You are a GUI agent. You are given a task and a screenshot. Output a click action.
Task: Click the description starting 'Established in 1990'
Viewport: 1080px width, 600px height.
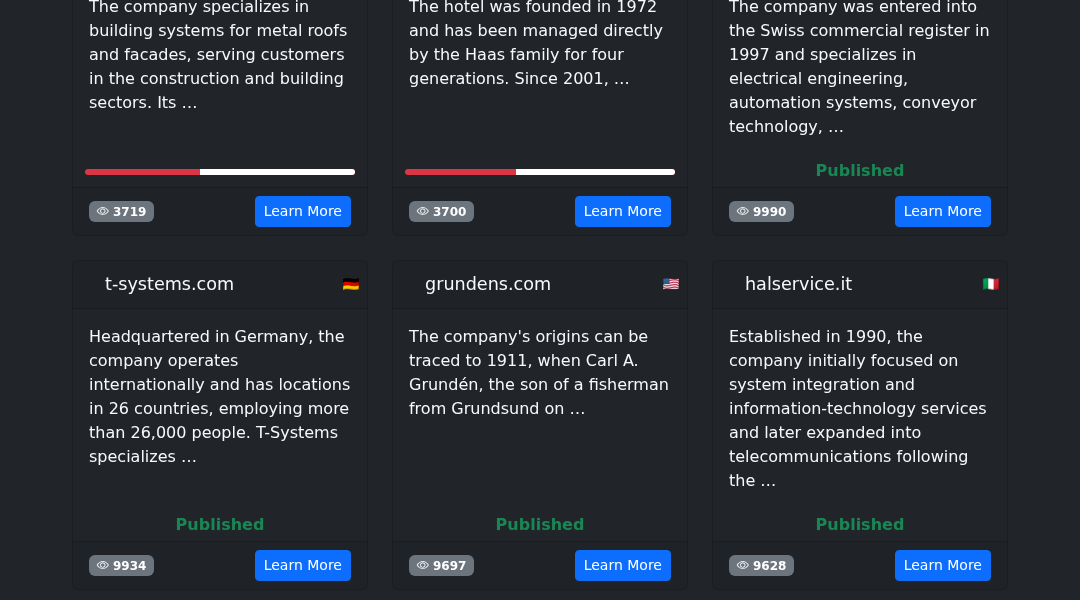(x=858, y=408)
